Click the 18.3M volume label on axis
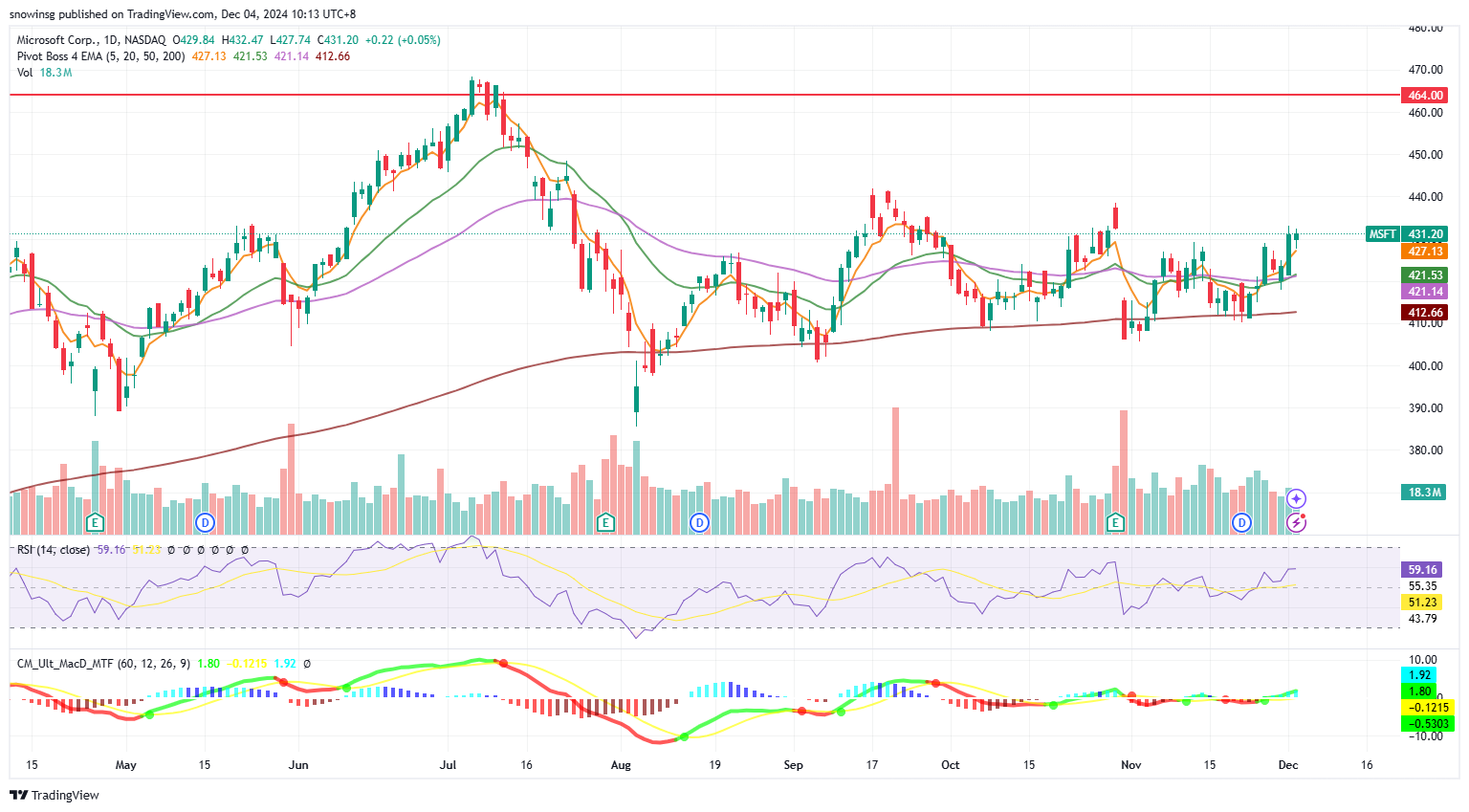Image resolution: width=1469 pixels, height=812 pixels. (x=1425, y=493)
